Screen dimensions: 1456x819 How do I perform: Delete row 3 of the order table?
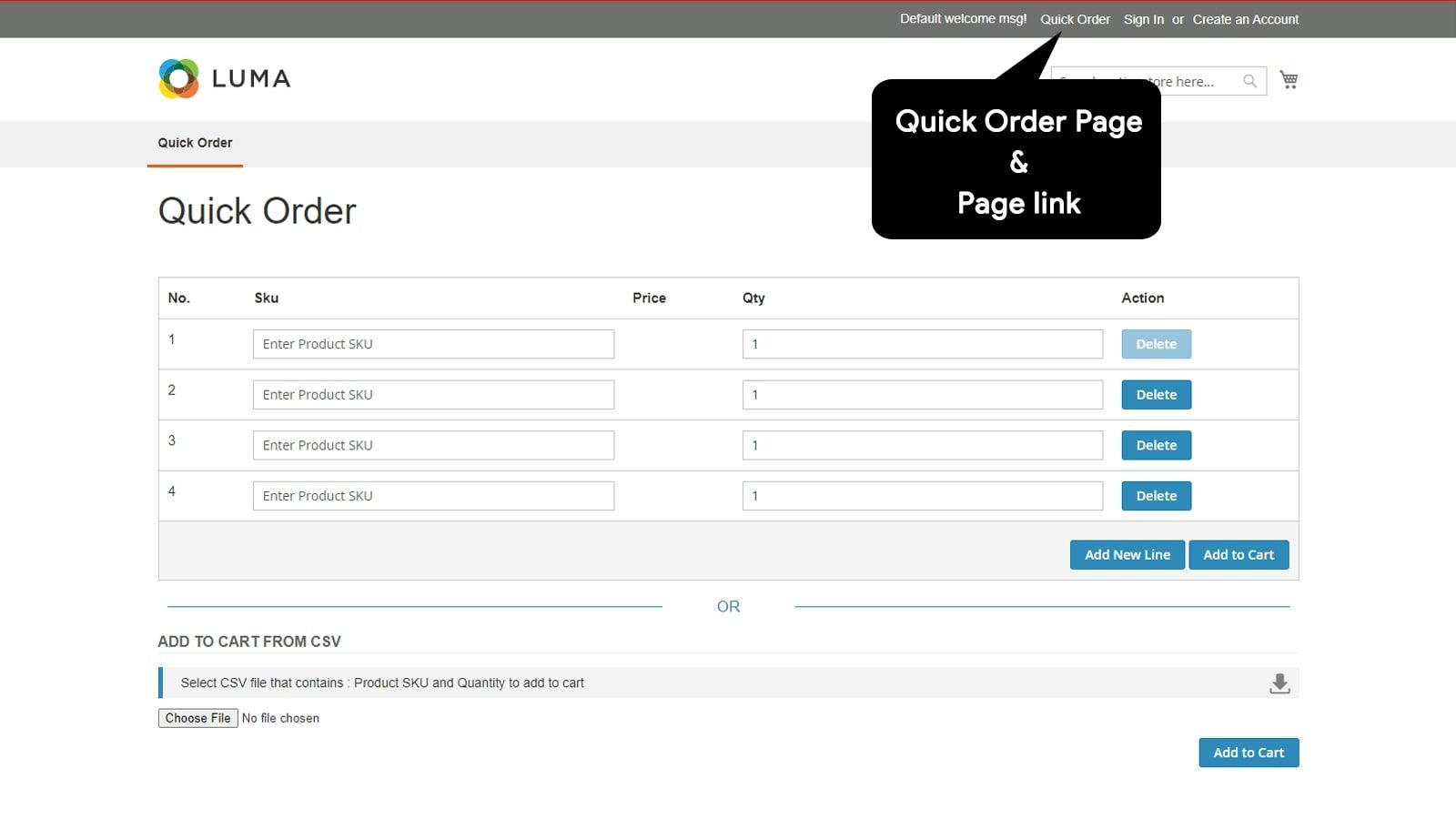1157,445
